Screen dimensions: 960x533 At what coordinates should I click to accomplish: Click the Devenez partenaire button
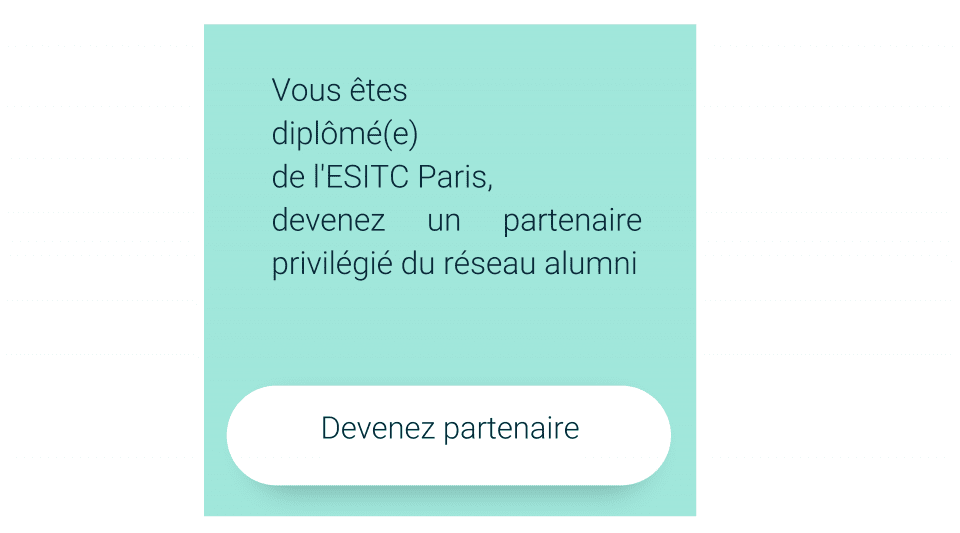pos(449,435)
